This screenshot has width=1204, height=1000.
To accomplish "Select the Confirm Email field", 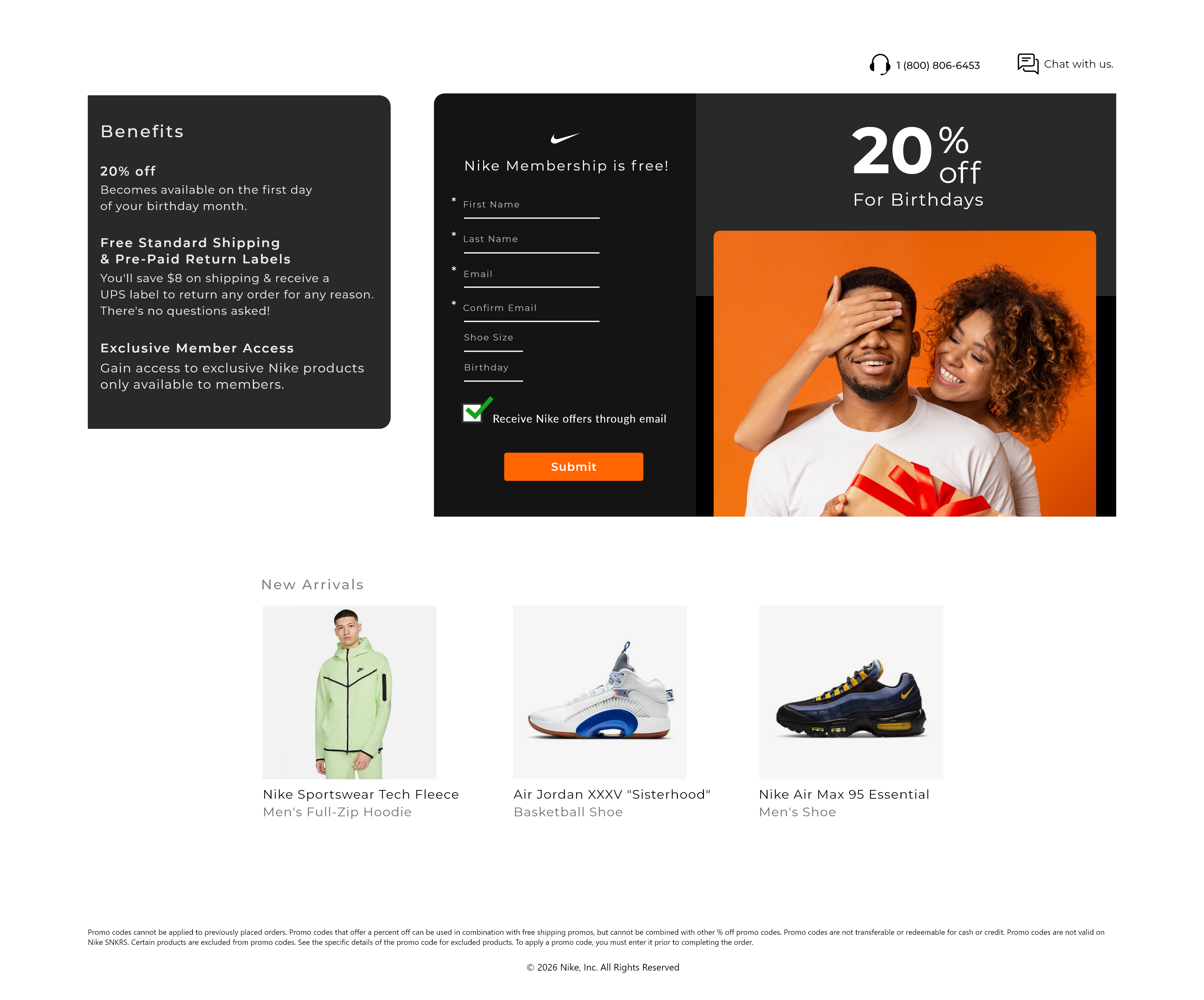I will pos(531,309).
